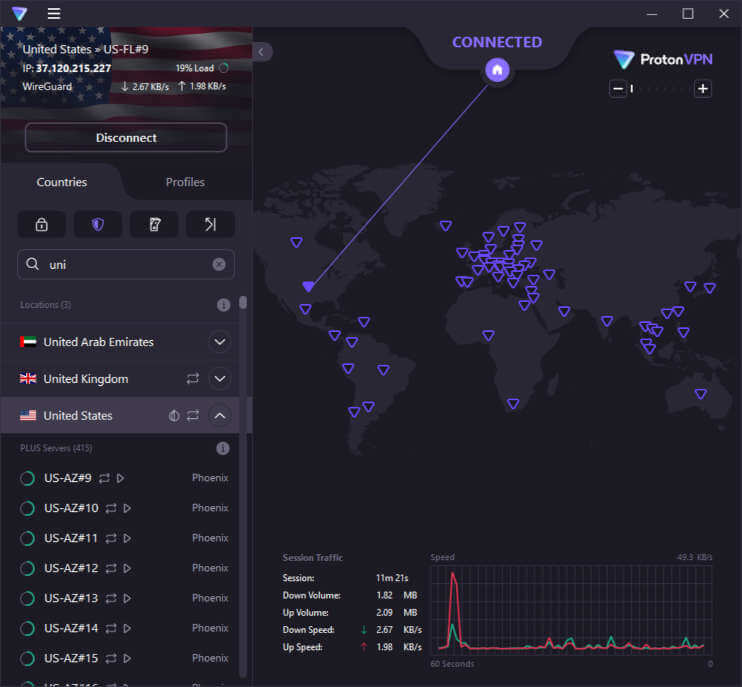Toggle the Secure Core lock feature
Image resolution: width=742 pixels, height=687 pixels.
pos(42,224)
